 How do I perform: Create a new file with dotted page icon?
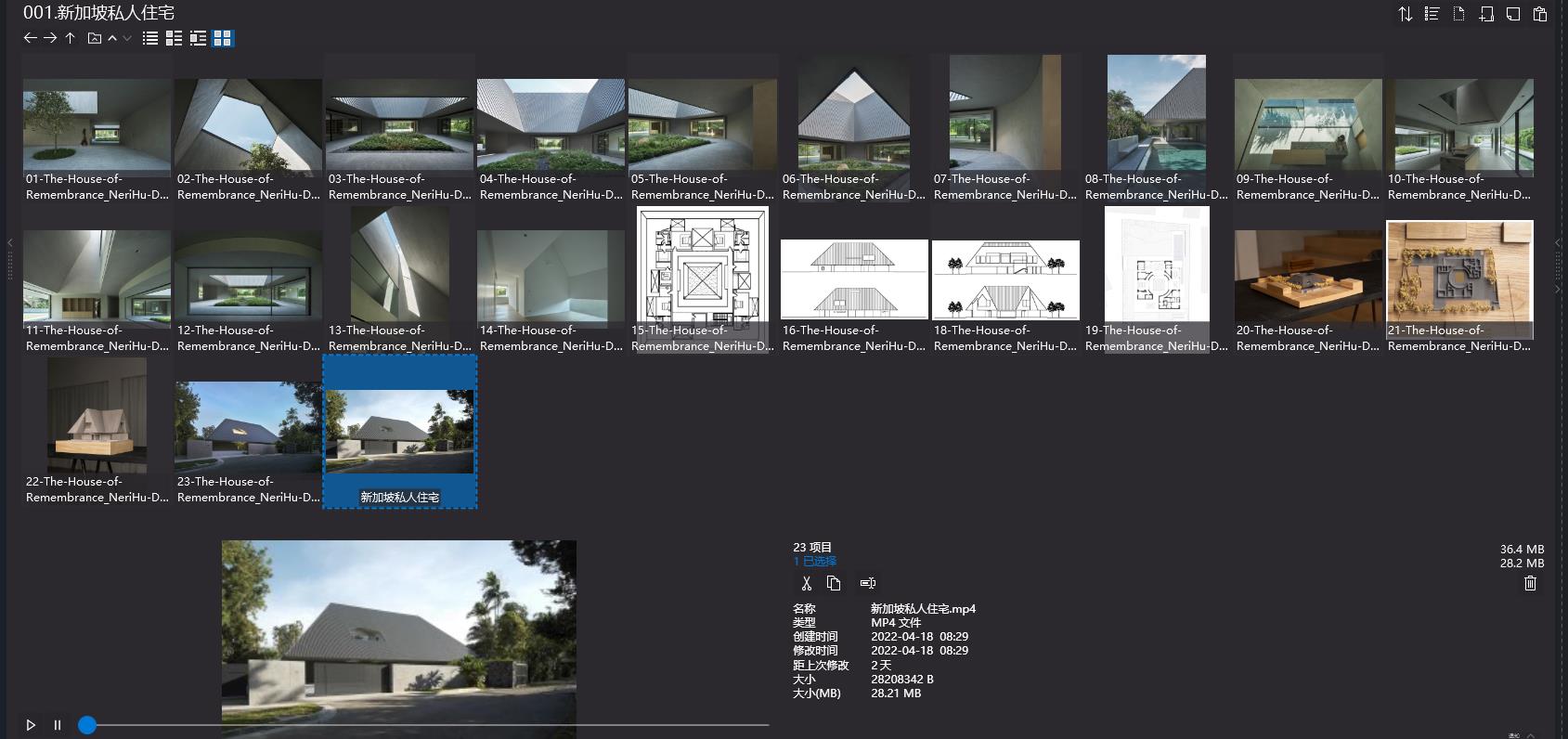(1459, 14)
